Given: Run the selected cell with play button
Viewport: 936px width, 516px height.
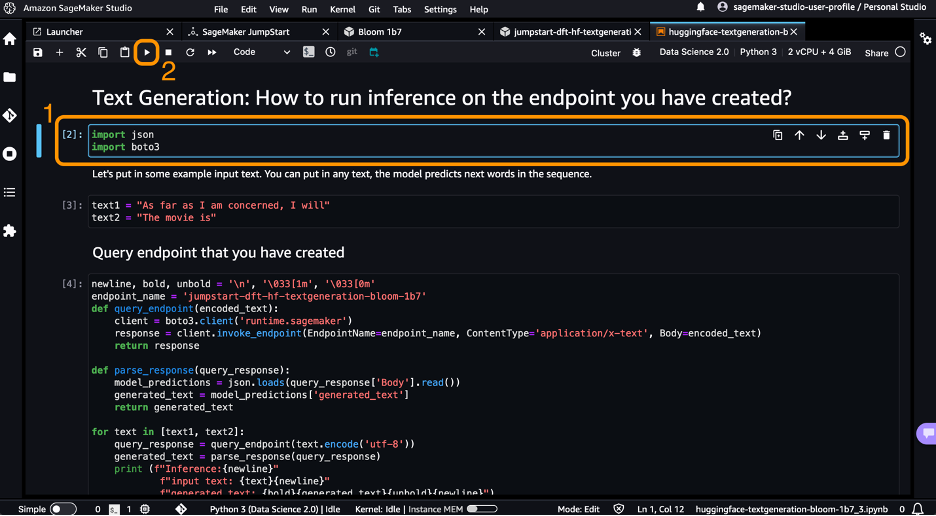Looking at the screenshot, I should tap(147, 52).
